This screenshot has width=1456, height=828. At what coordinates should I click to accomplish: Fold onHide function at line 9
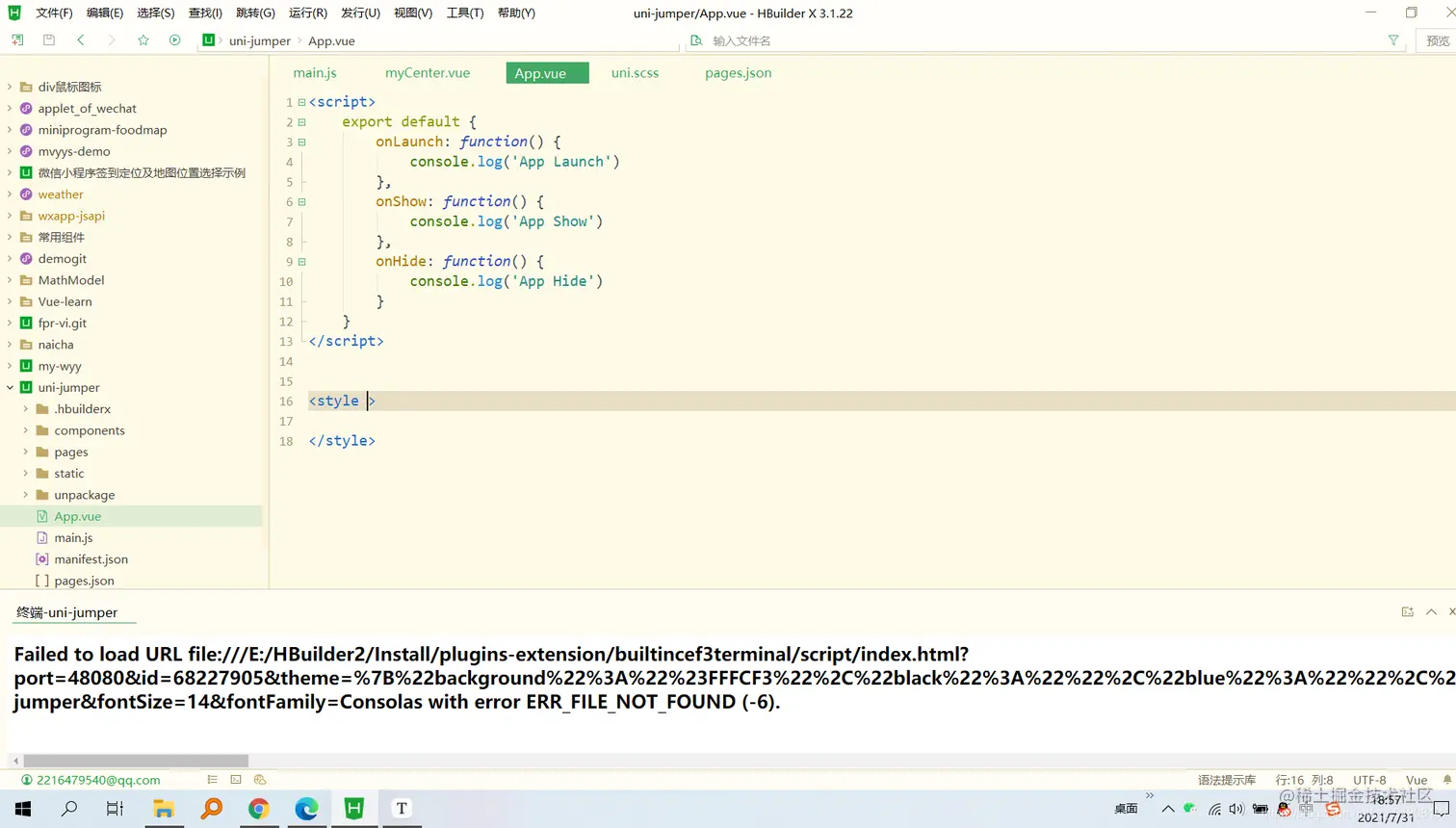coord(301,262)
